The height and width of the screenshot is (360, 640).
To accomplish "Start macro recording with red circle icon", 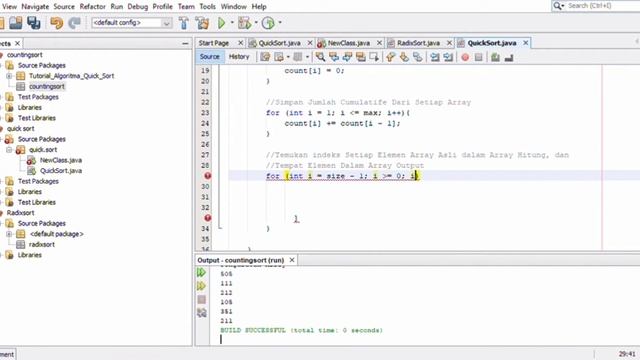I will click(465, 58).
